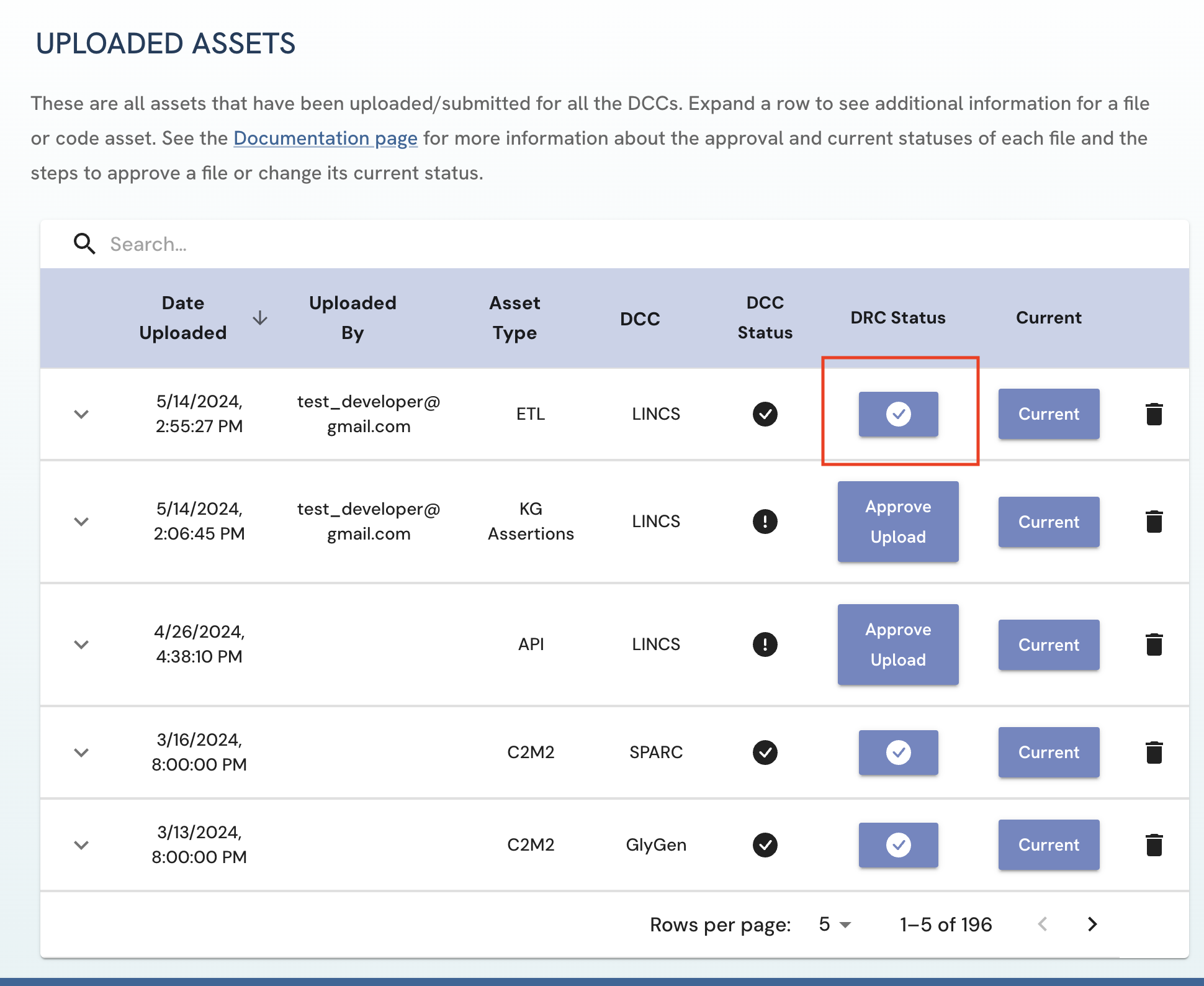Delete the ETL asset row
Viewport: 1204px width, 986px height.
click(1154, 414)
